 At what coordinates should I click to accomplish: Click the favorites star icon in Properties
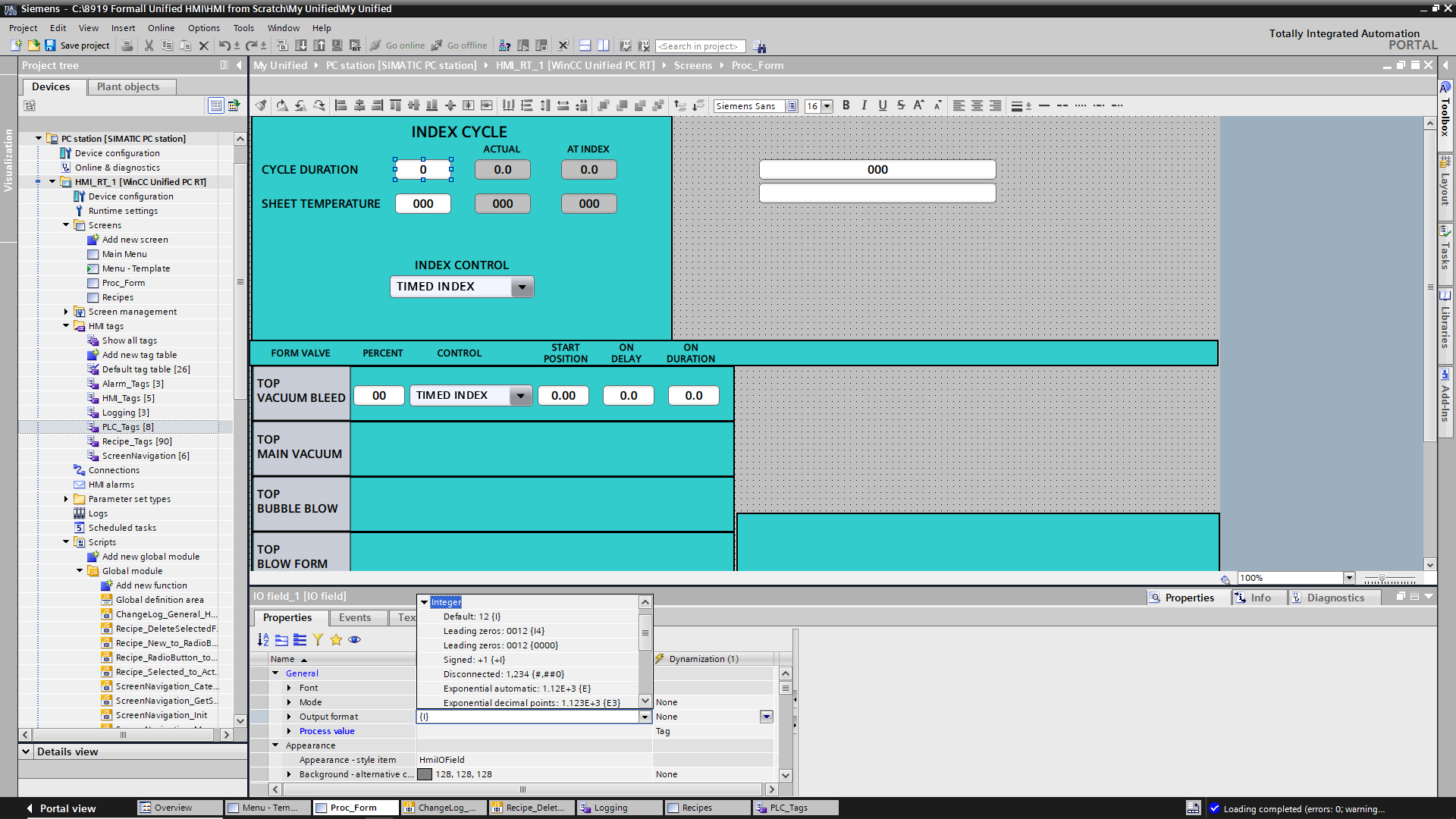(336, 640)
